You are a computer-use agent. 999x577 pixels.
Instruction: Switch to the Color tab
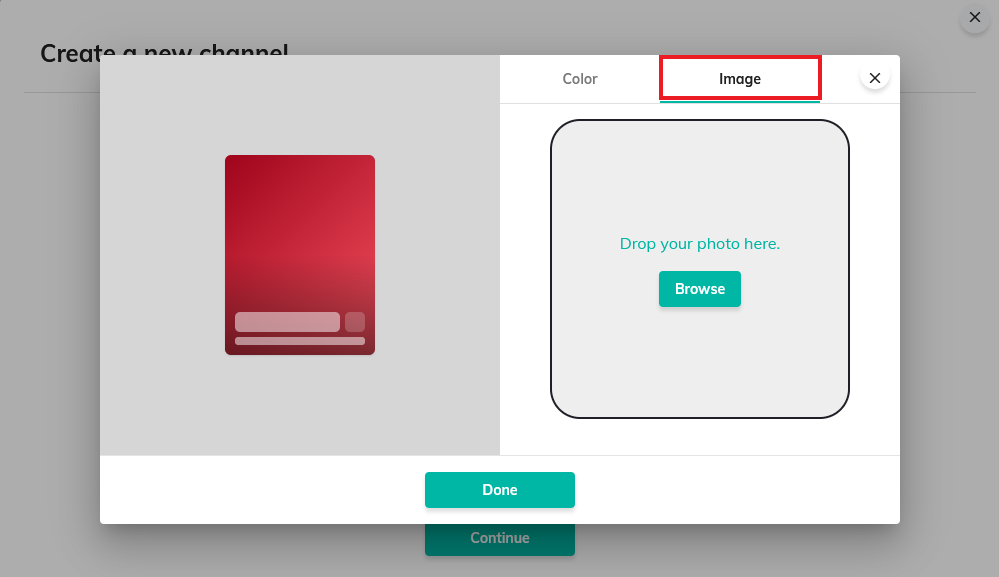[580, 79]
